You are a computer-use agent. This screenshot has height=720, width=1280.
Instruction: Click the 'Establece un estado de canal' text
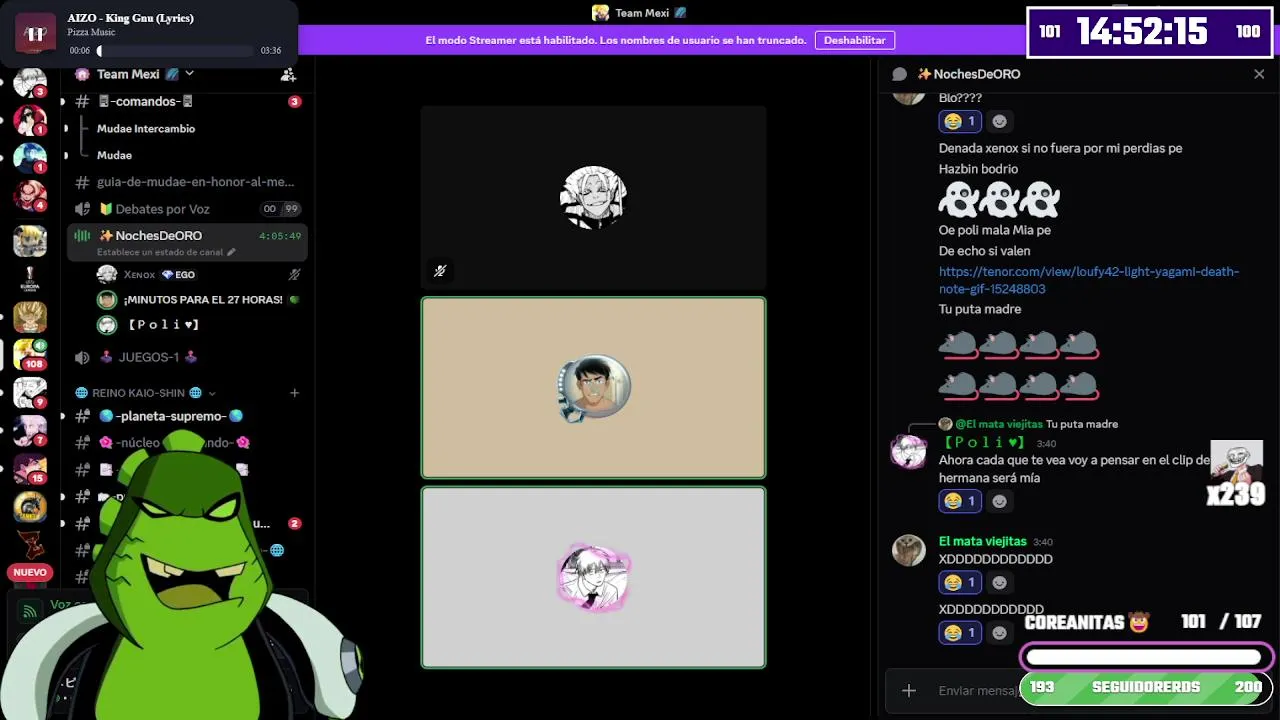[160, 252]
